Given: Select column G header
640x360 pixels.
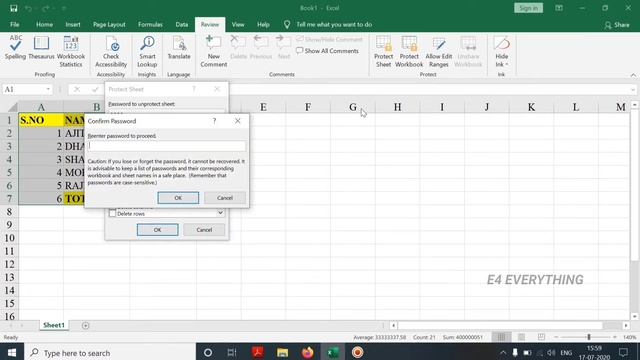Looking at the screenshot, I should tap(353, 107).
